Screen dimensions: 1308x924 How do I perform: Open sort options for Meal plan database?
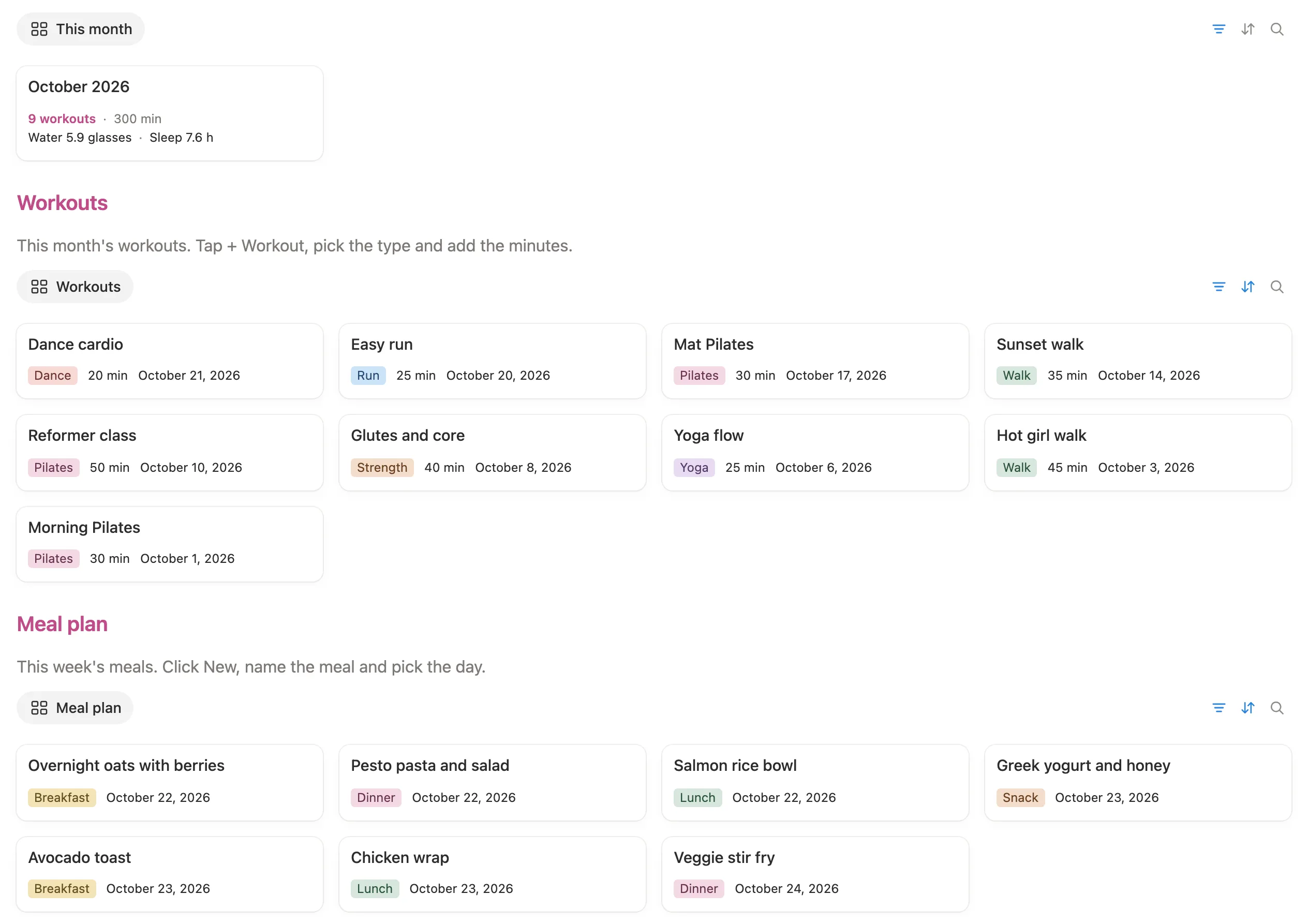point(1247,708)
